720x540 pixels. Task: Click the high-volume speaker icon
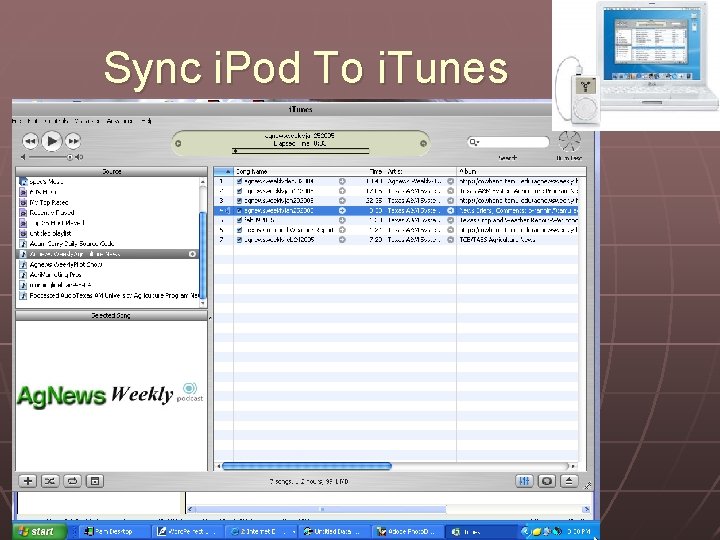click(x=79, y=157)
